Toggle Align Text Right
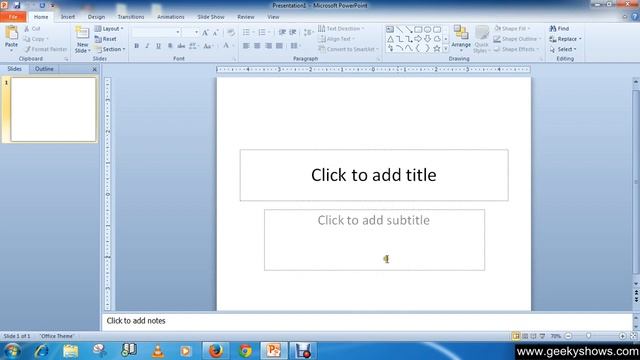The width and height of the screenshot is (640, 360). [x=268, y=46]
